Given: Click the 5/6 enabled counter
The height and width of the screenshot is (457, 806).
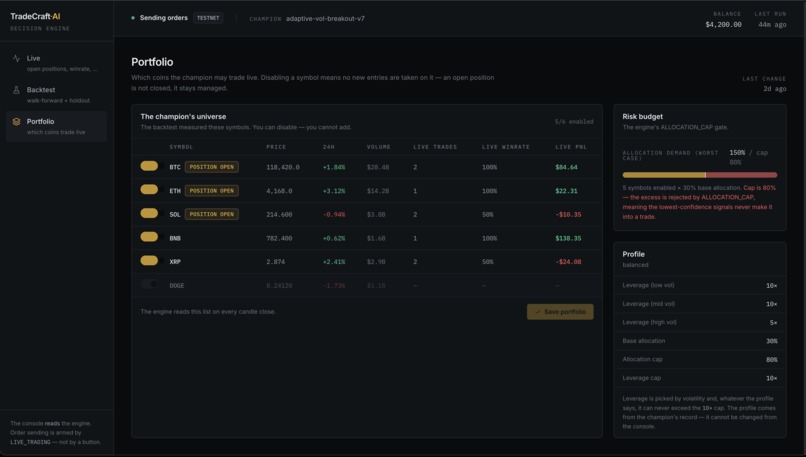Looking at the screenshot, I should pyautogui.click(x=574, y=122).
